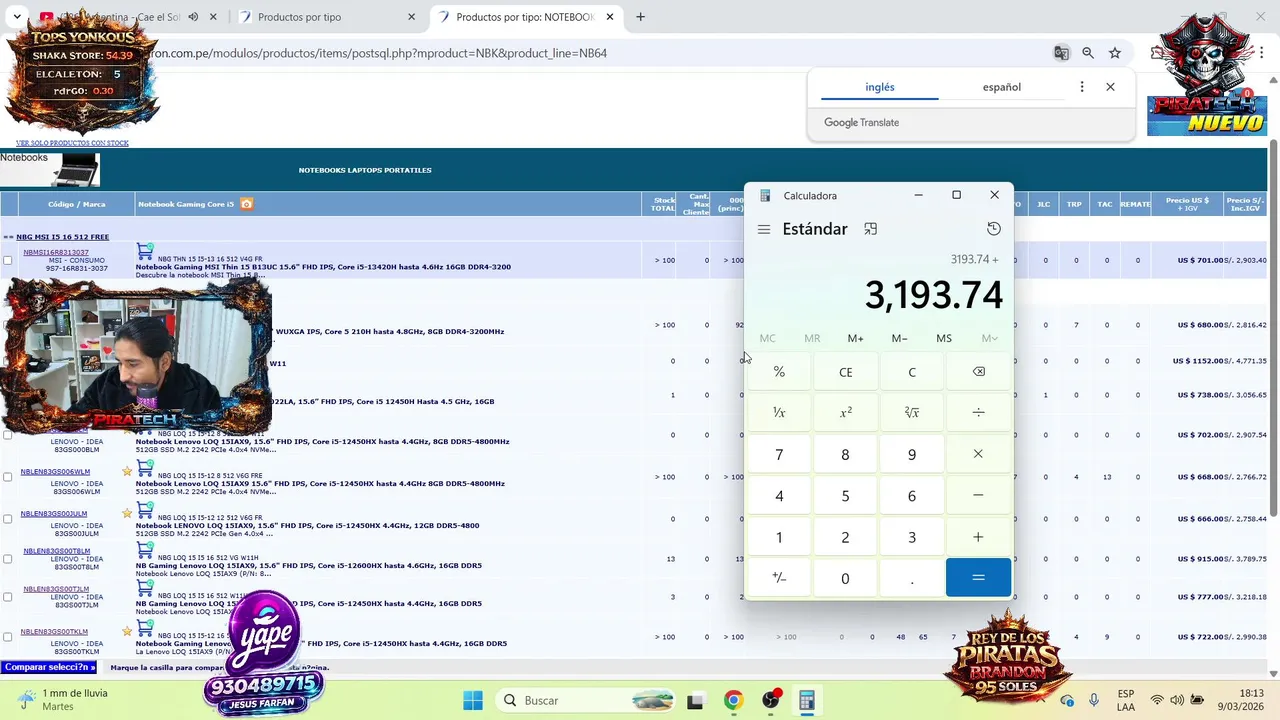Viewport: 1280px width, 720px height.
Task: Click the backspace key in Calculator
Action: (978, 372)
